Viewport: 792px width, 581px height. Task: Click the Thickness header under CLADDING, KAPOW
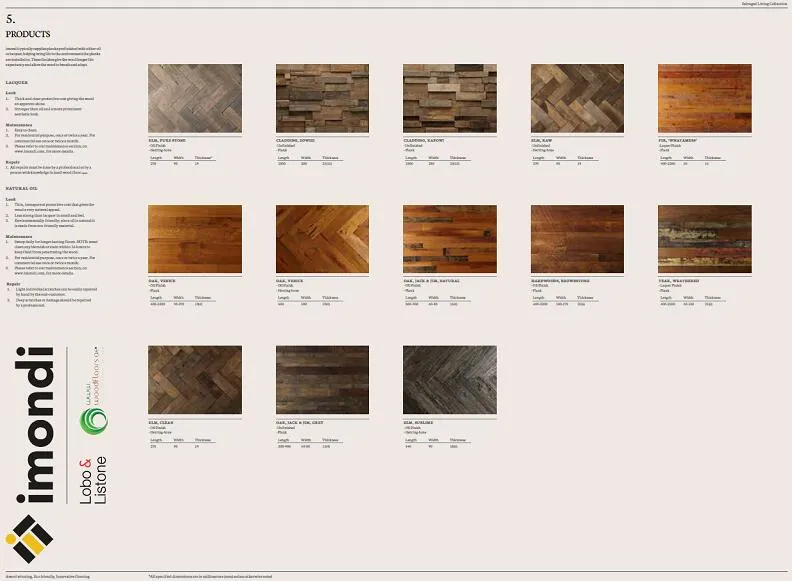click(458, 158)
